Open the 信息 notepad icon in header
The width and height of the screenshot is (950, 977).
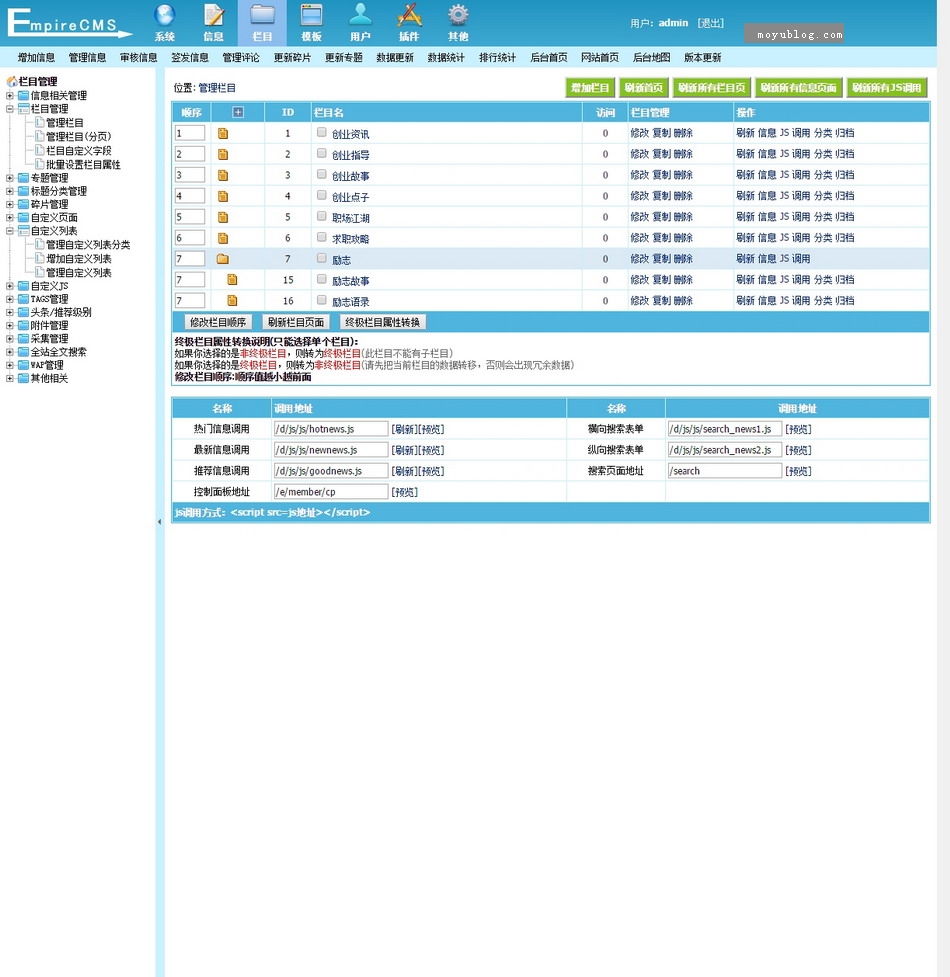point(214,15)
